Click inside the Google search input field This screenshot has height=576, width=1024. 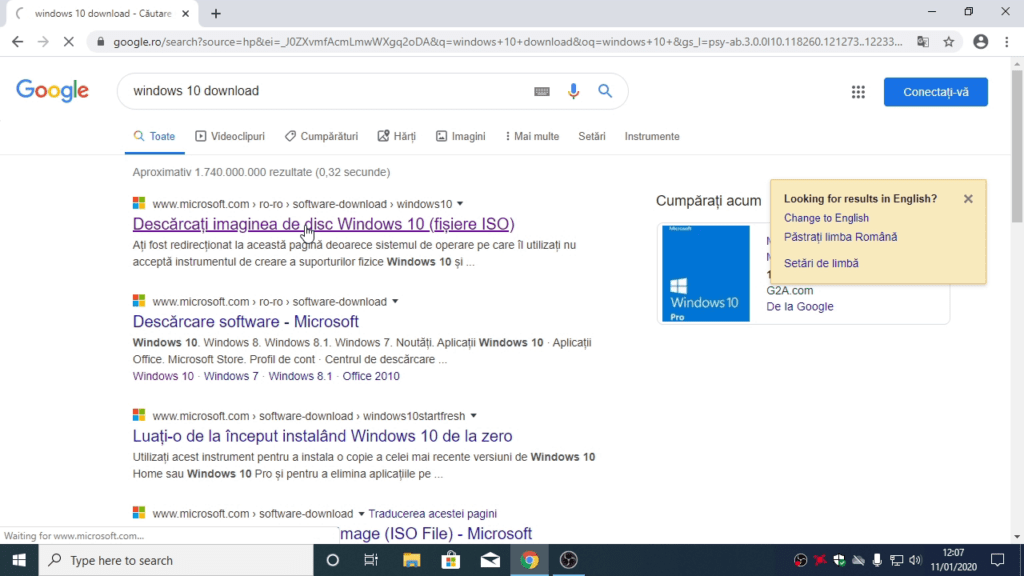(327, 91)
